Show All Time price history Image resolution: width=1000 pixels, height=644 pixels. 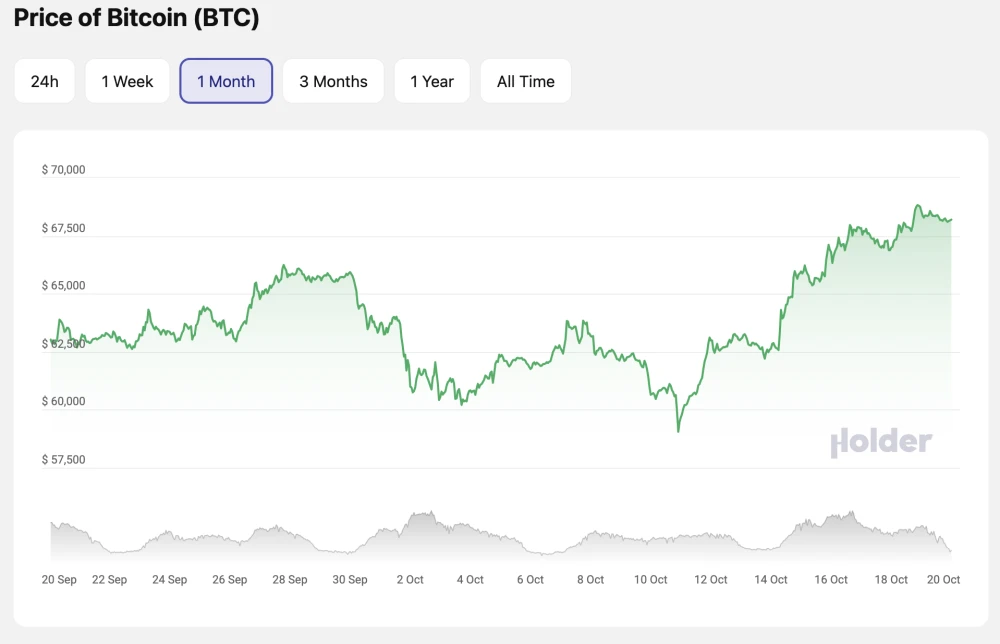click(526, 81)
